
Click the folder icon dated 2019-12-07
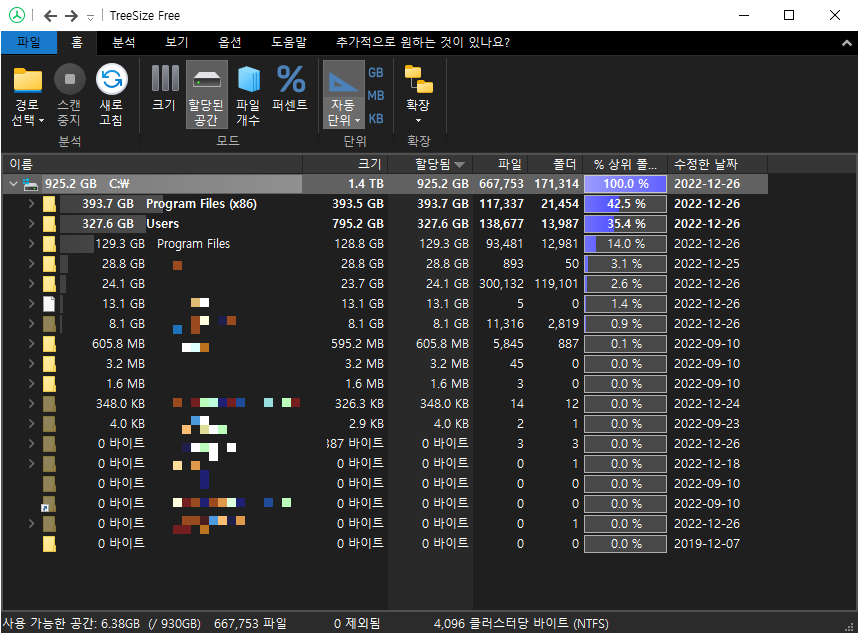[x=49, y=544]
